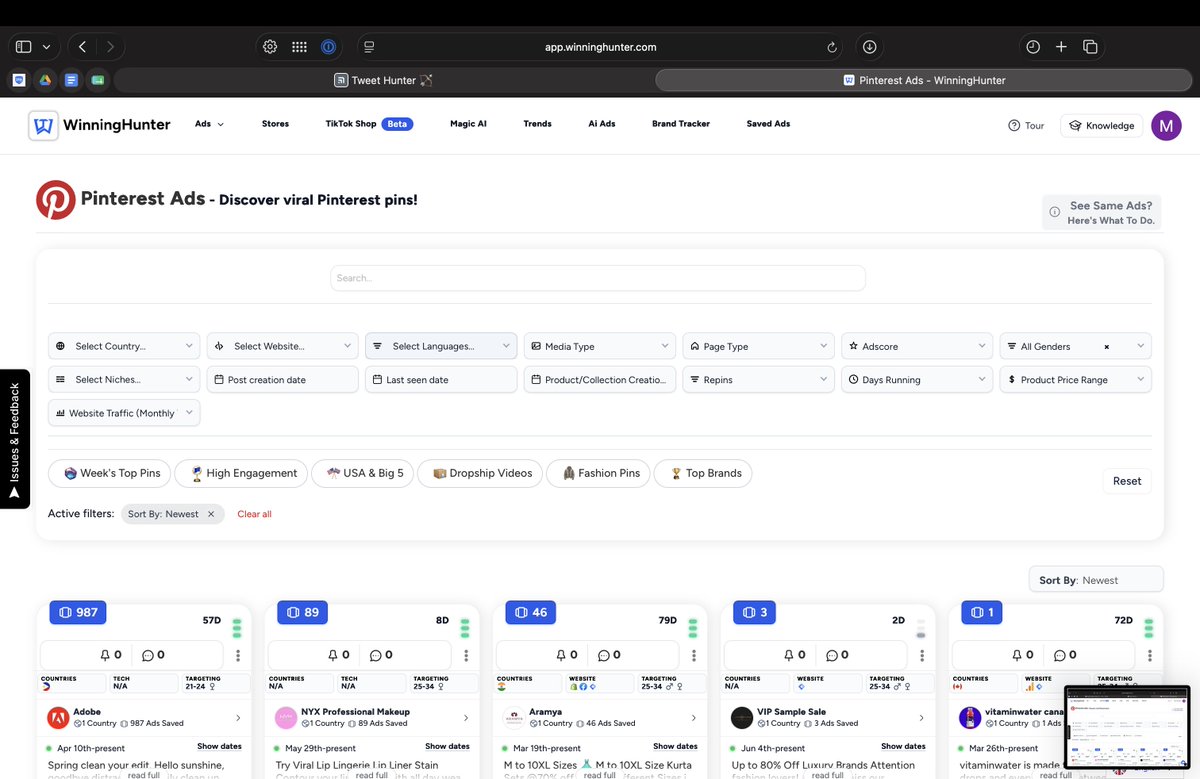Start the Tour
This screenshot has height=779, width=1200.
pos(1026,125)
